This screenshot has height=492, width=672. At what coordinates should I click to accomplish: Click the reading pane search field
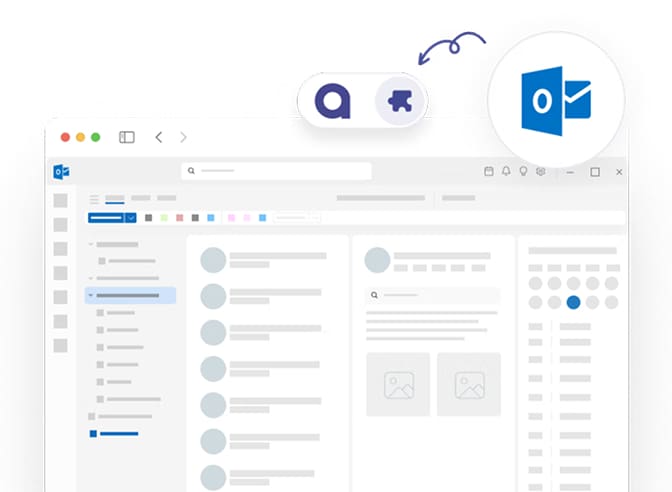tap(432, 295)
